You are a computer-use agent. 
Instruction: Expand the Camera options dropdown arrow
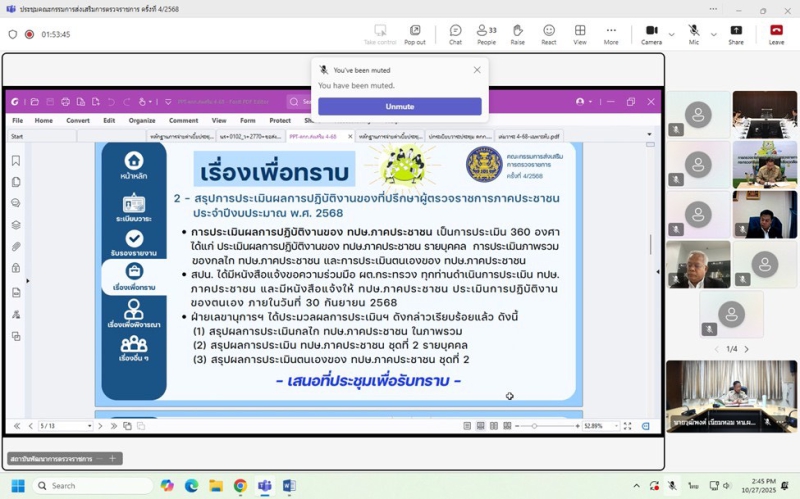(671, 33)
